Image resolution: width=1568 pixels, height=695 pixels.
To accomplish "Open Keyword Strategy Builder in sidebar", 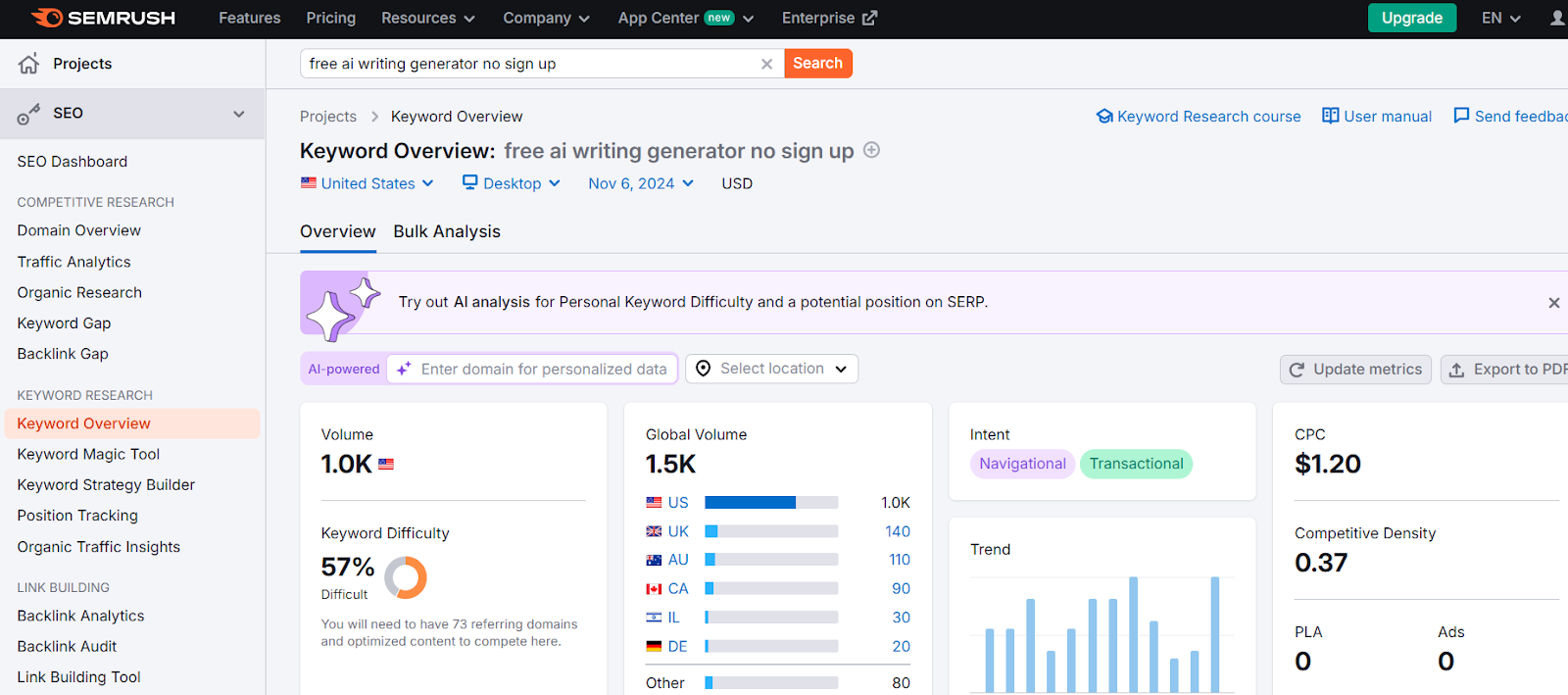I will [x=106, y=485].
